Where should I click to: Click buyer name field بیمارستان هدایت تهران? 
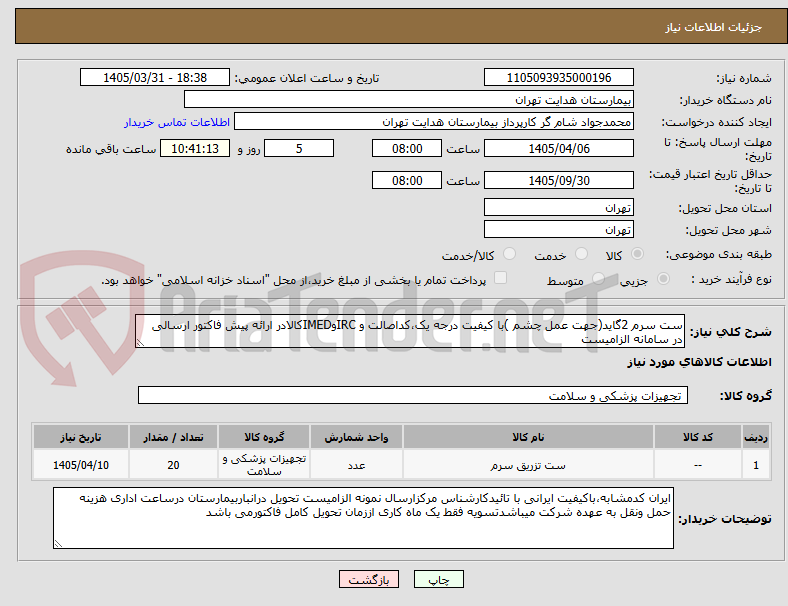click(x=409, y=99)
